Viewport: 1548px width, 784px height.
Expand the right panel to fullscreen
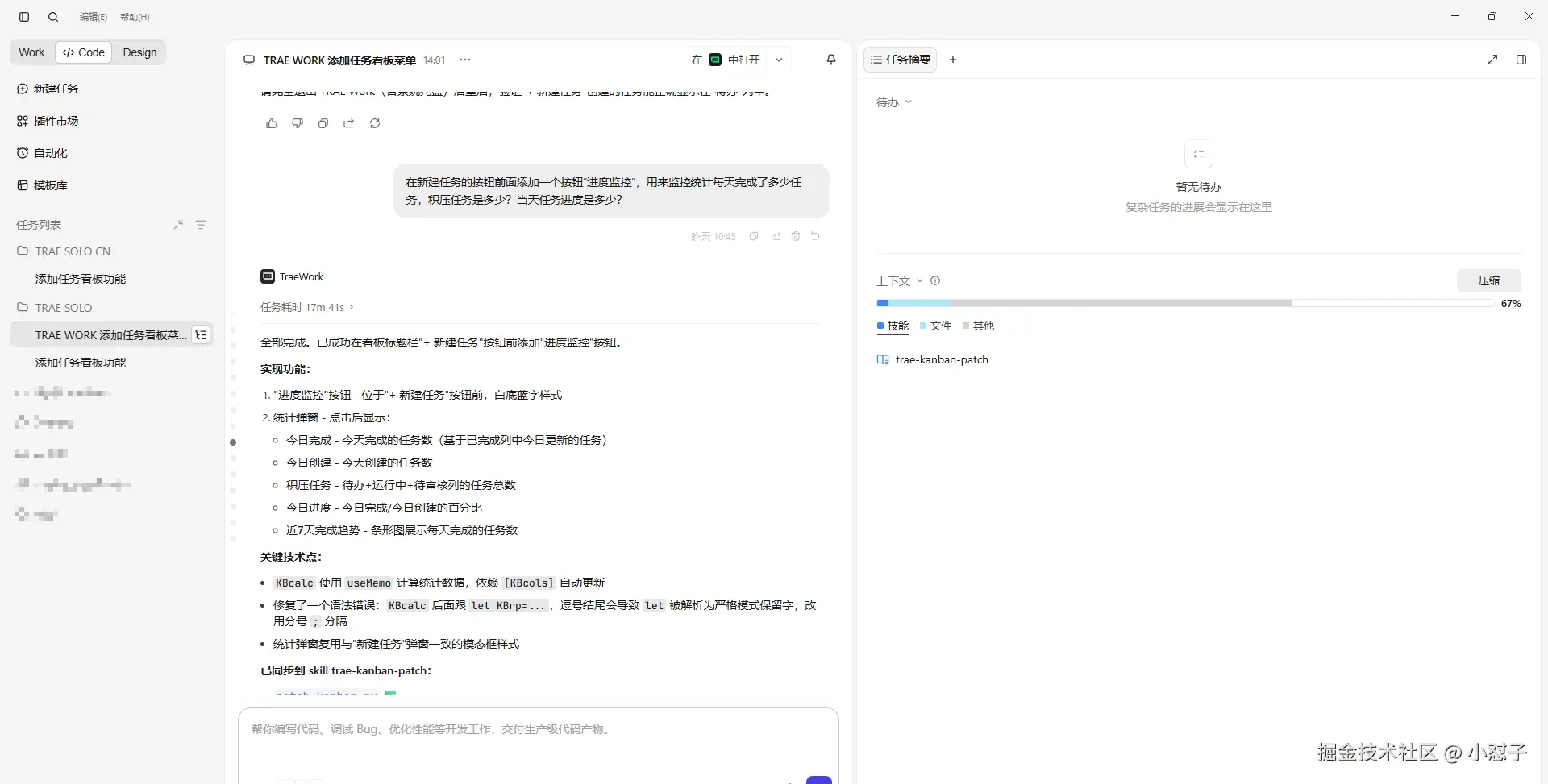pyautogui.click(x=1492, y=60)
